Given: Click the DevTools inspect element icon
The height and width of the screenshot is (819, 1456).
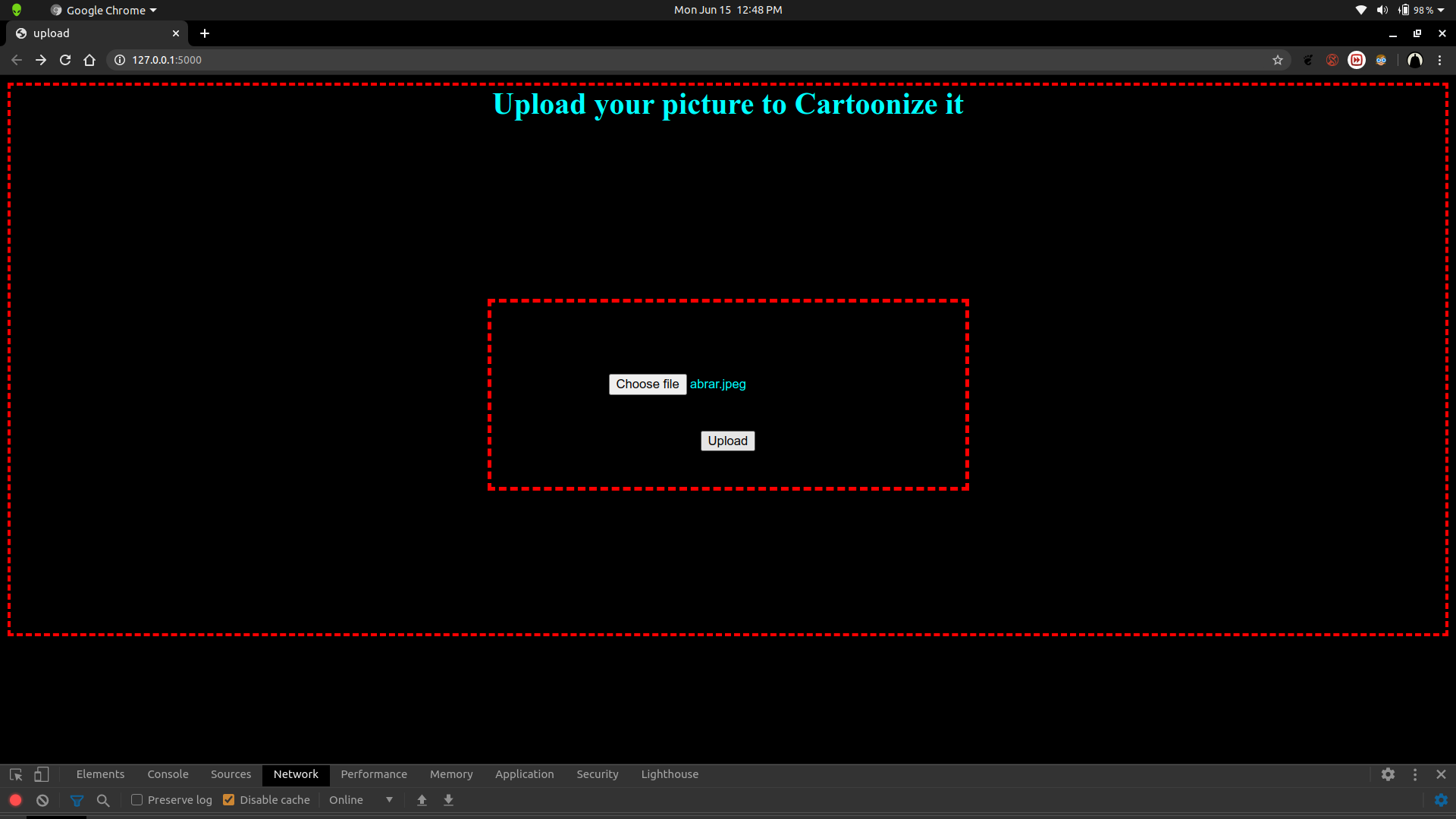Looking at the screenshot, I should click(x=16, y=774).
